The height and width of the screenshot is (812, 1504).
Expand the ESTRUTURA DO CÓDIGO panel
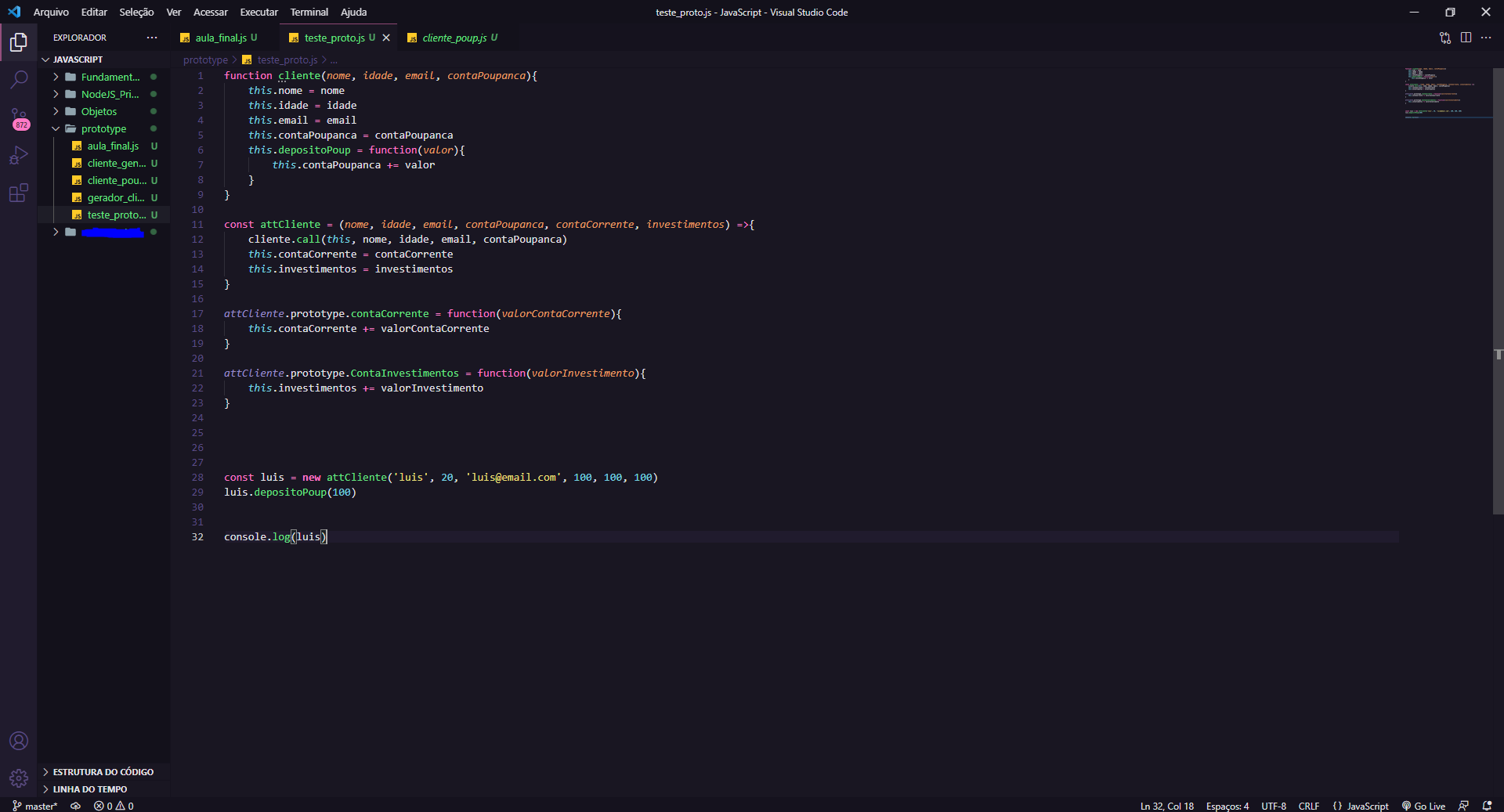point(103,772)
